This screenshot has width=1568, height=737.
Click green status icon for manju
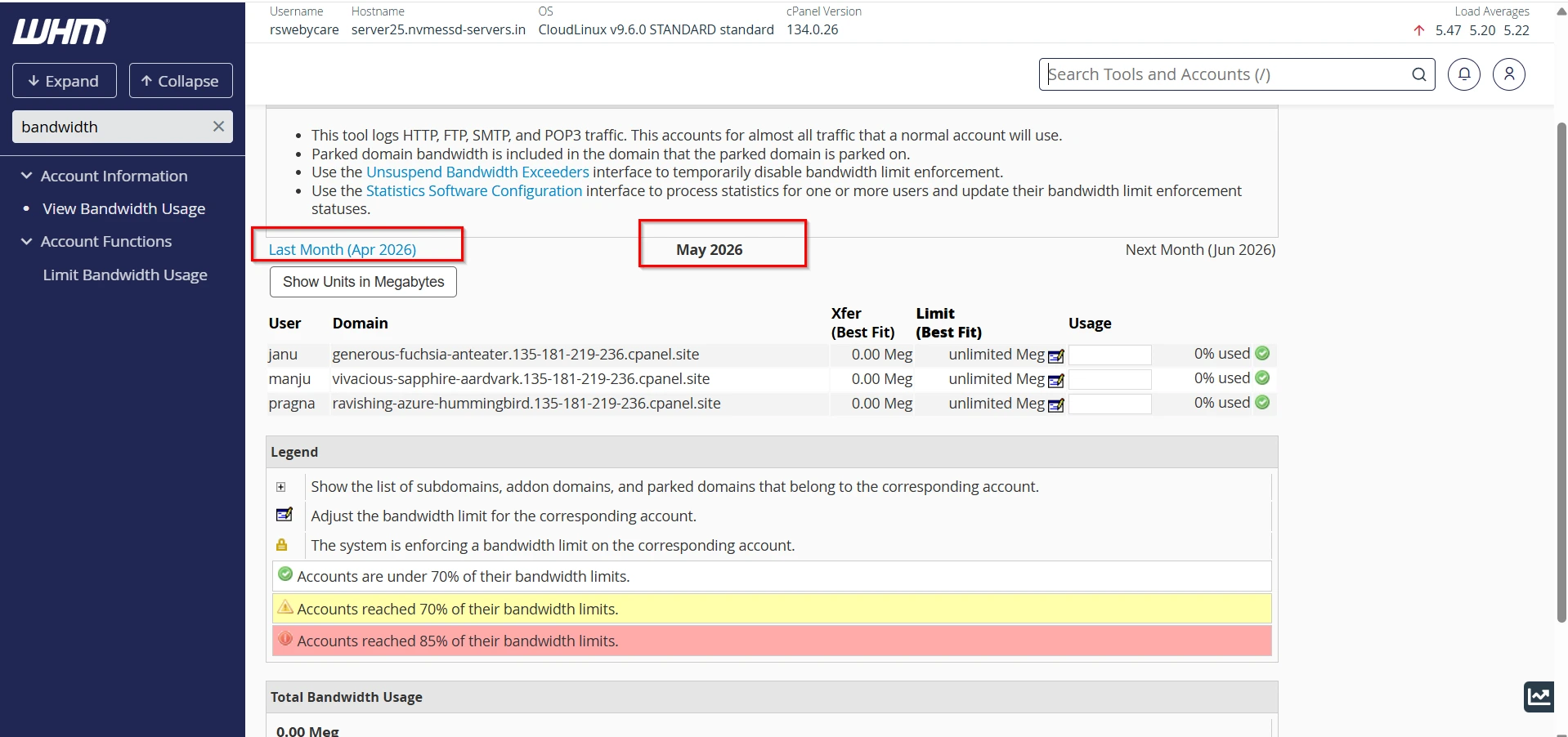1262,377
